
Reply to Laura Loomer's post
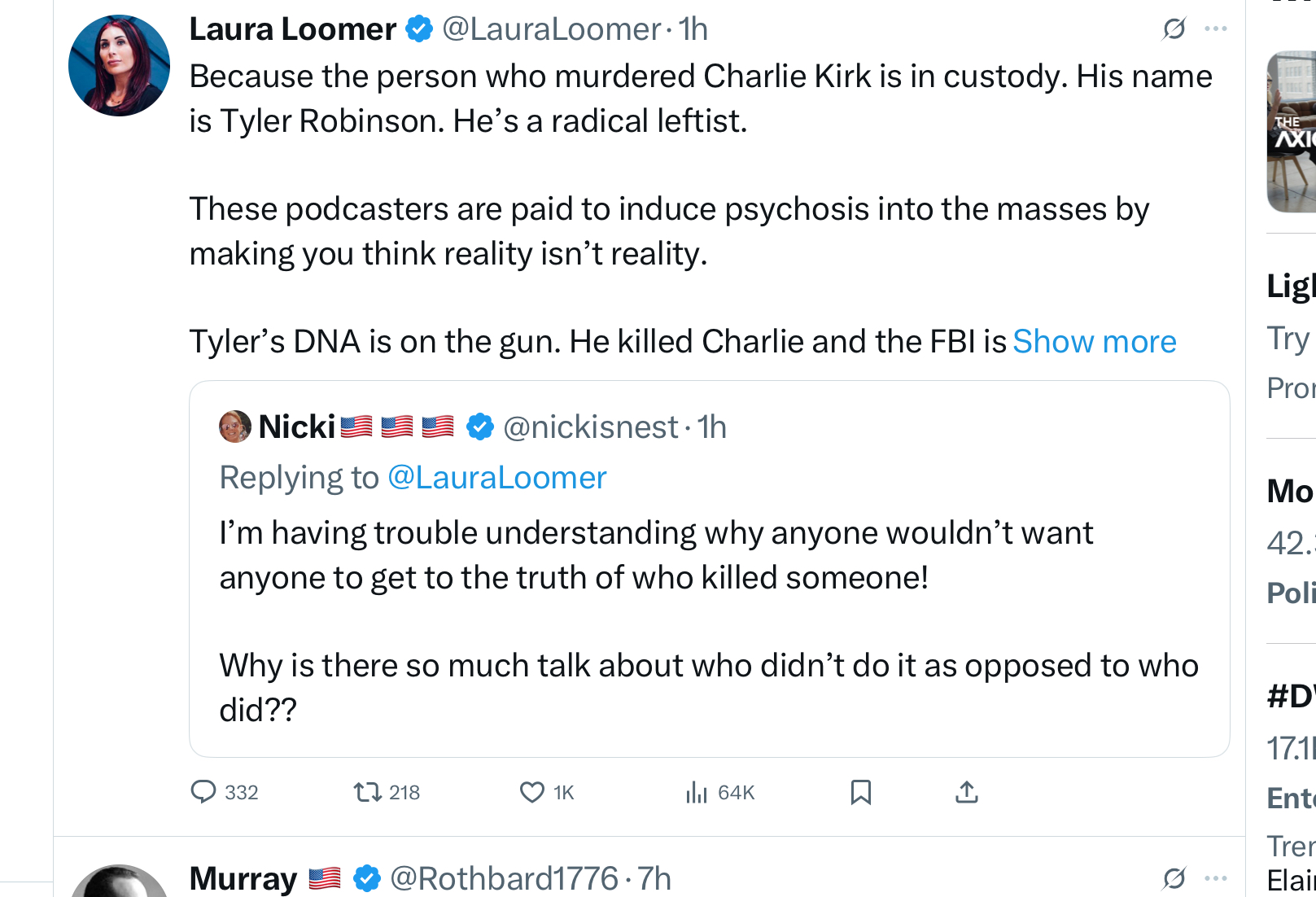(x=203, y=792)
